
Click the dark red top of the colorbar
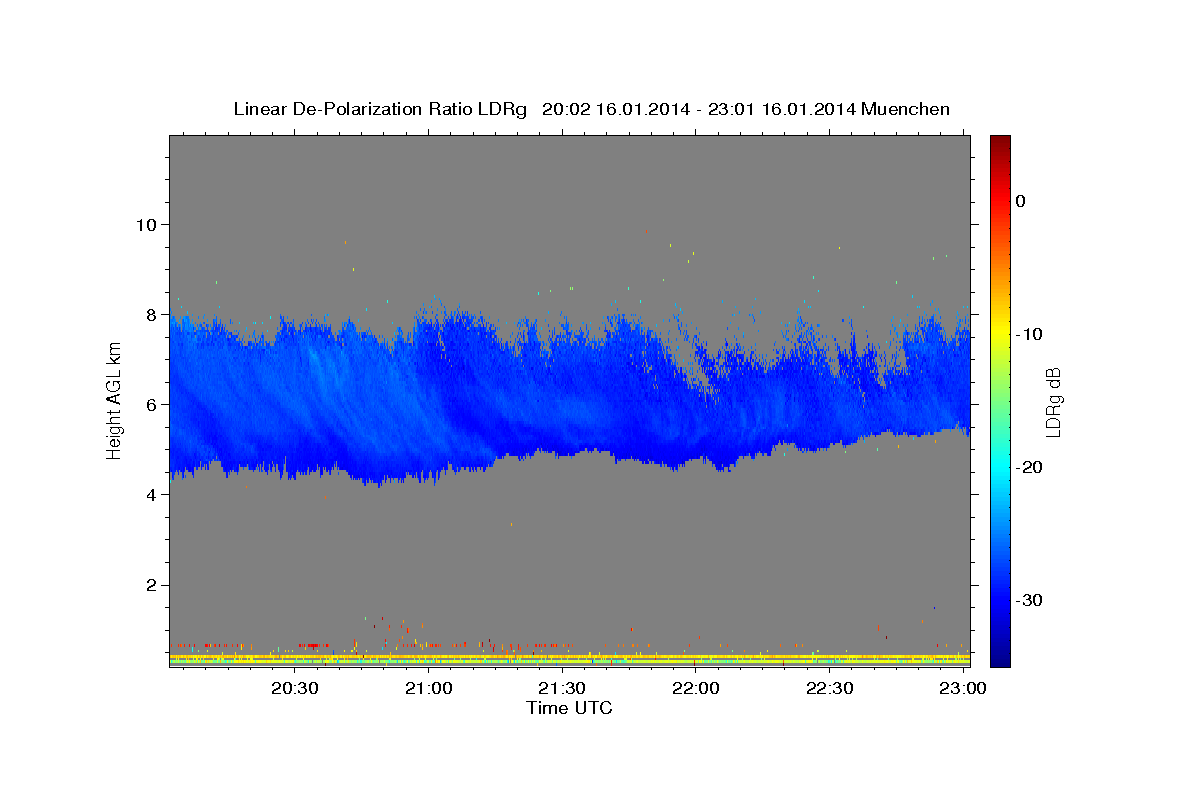point(1000,142)
